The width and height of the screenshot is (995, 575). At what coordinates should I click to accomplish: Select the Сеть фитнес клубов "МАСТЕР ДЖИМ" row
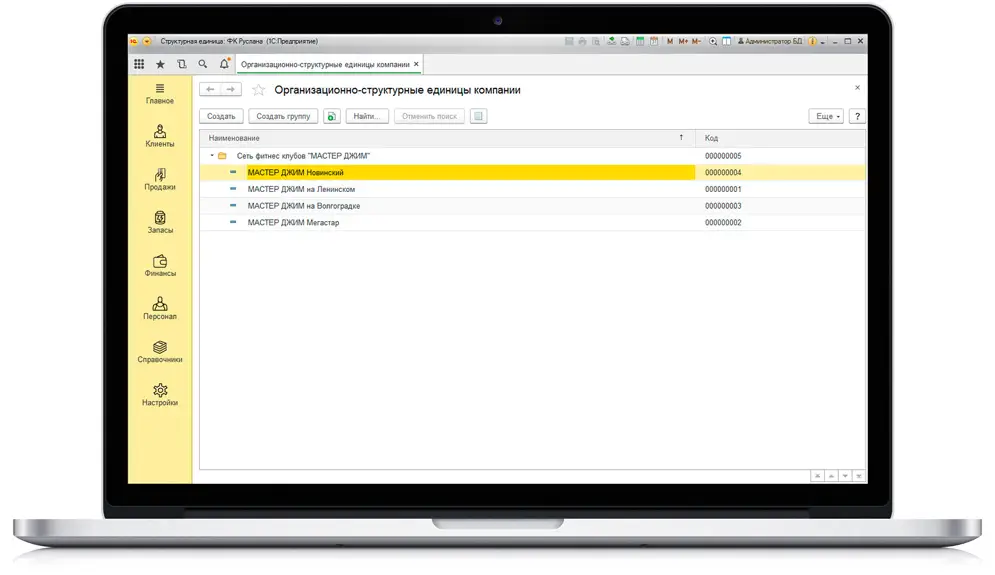(532, 155)
